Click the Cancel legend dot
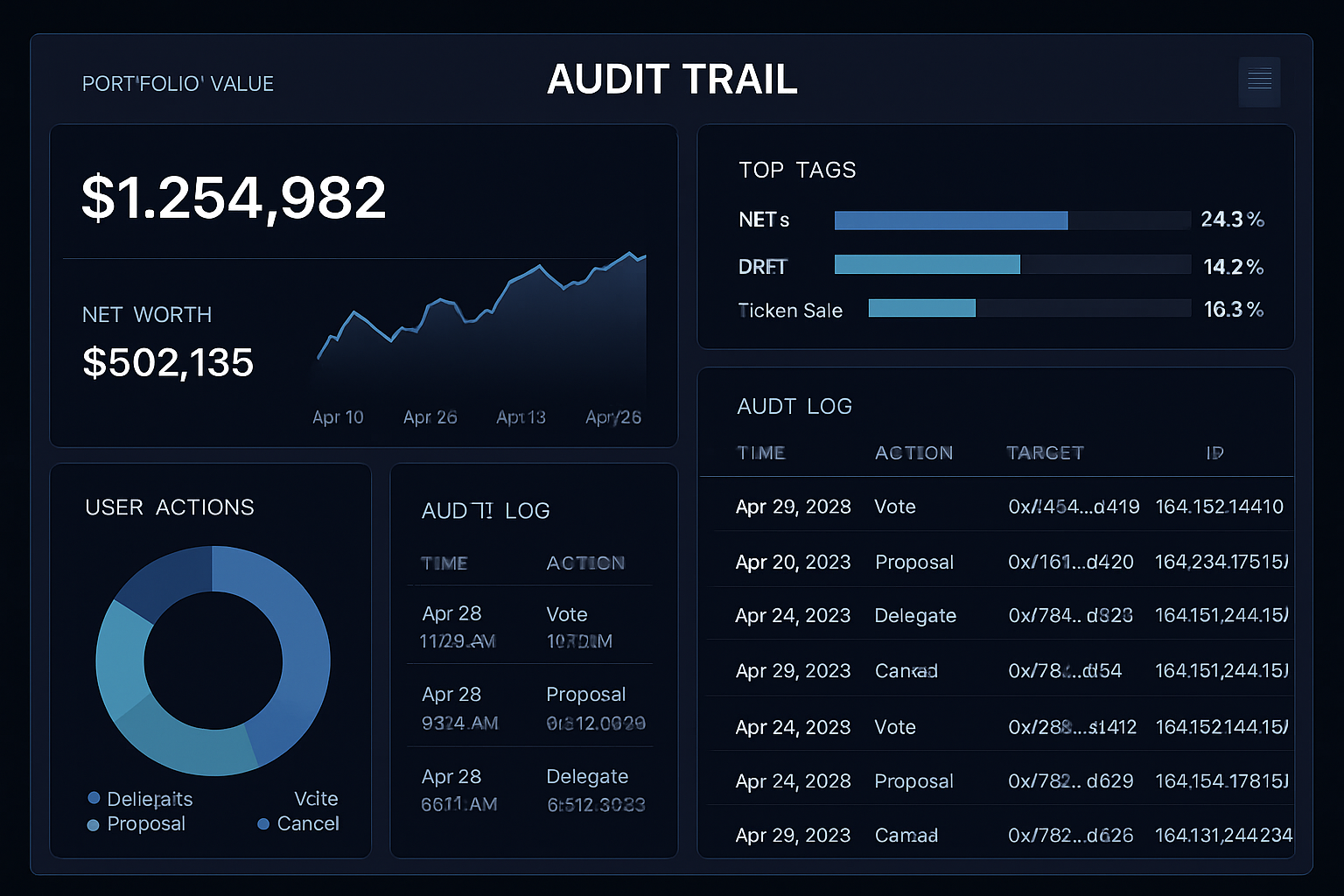 coord(264,823)
